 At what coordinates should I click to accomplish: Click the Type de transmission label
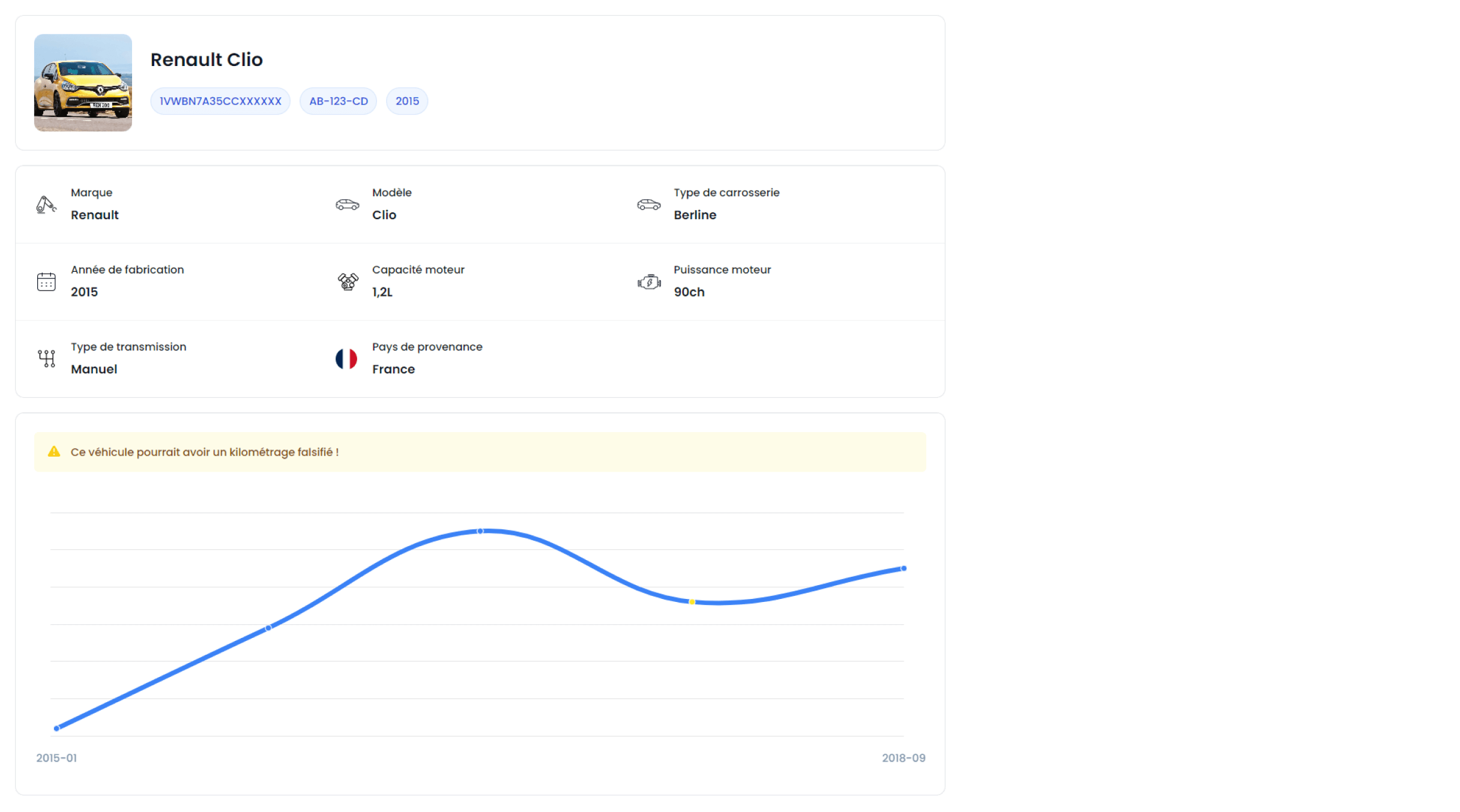point(128,347)
